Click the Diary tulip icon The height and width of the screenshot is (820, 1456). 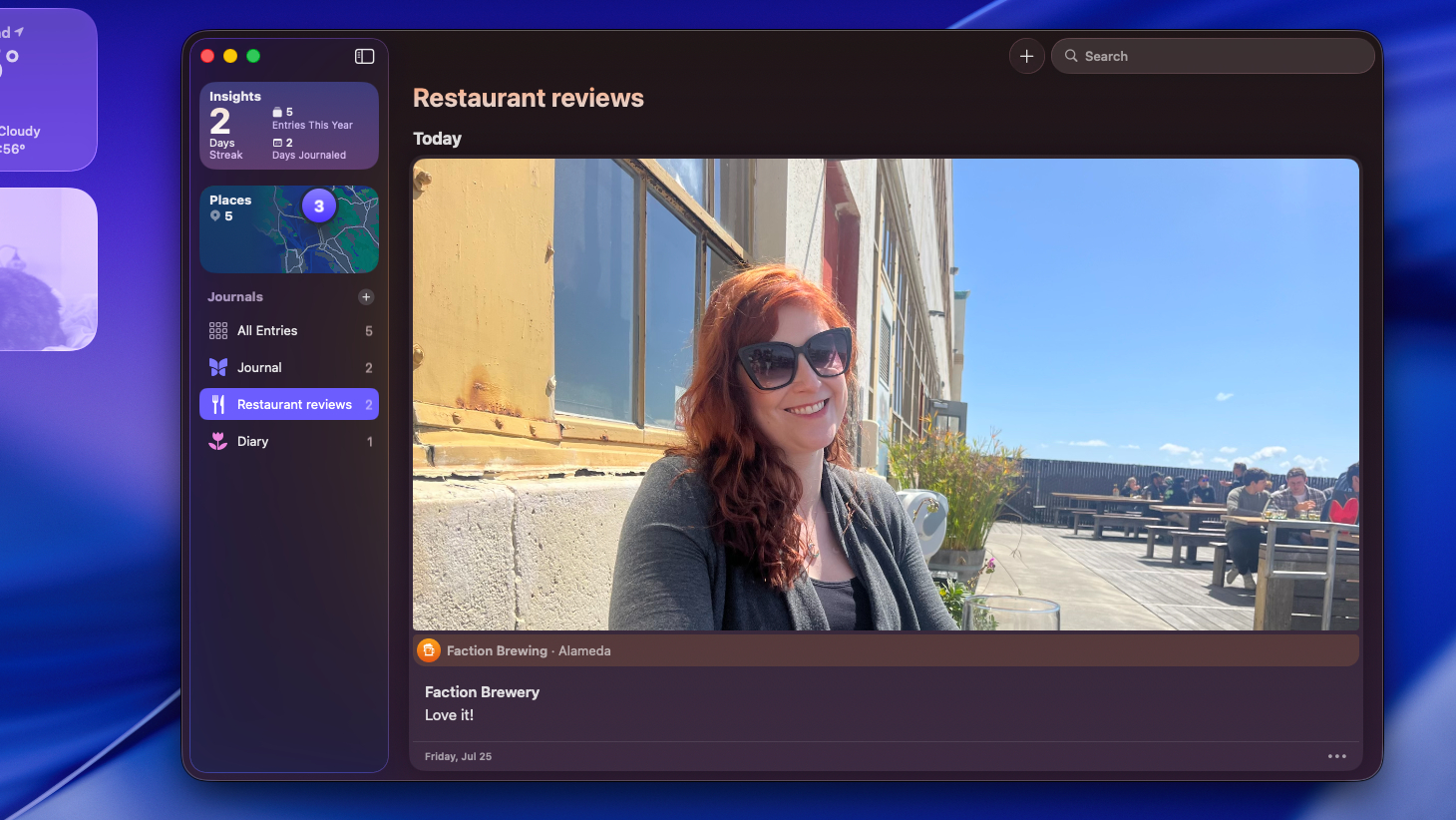point(218,441)
